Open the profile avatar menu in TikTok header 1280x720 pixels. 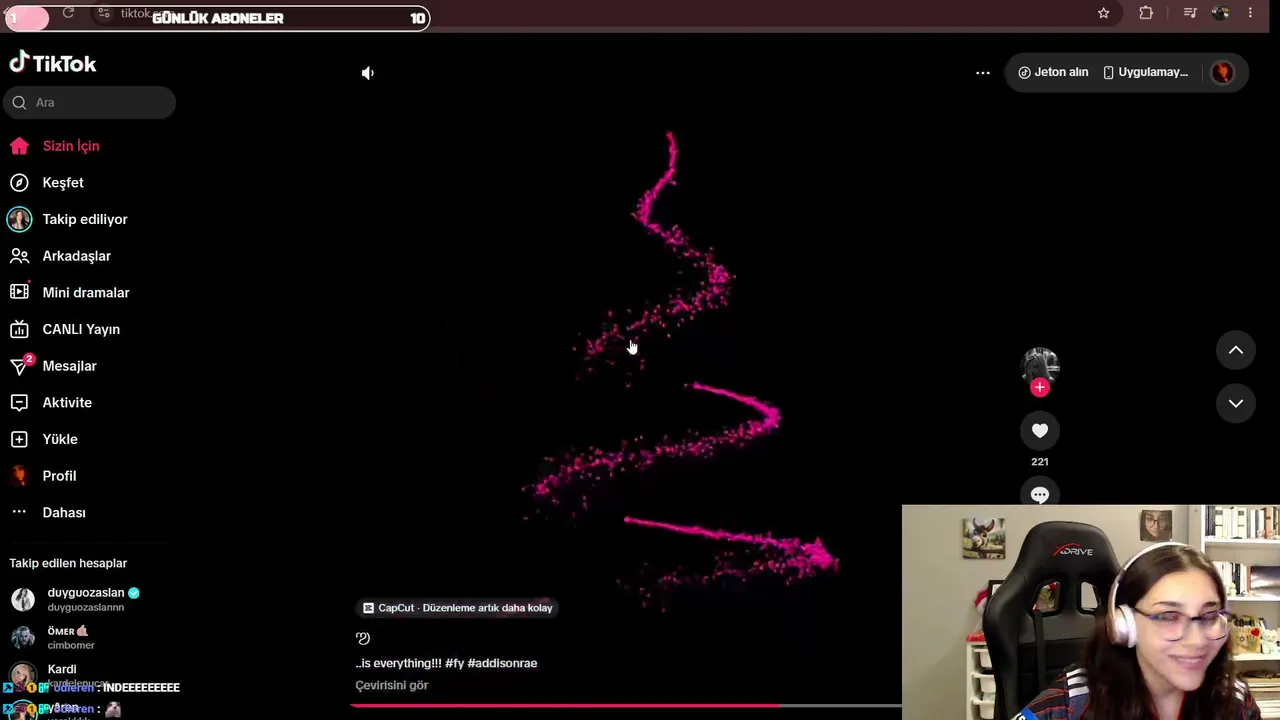click(1222, 72)
